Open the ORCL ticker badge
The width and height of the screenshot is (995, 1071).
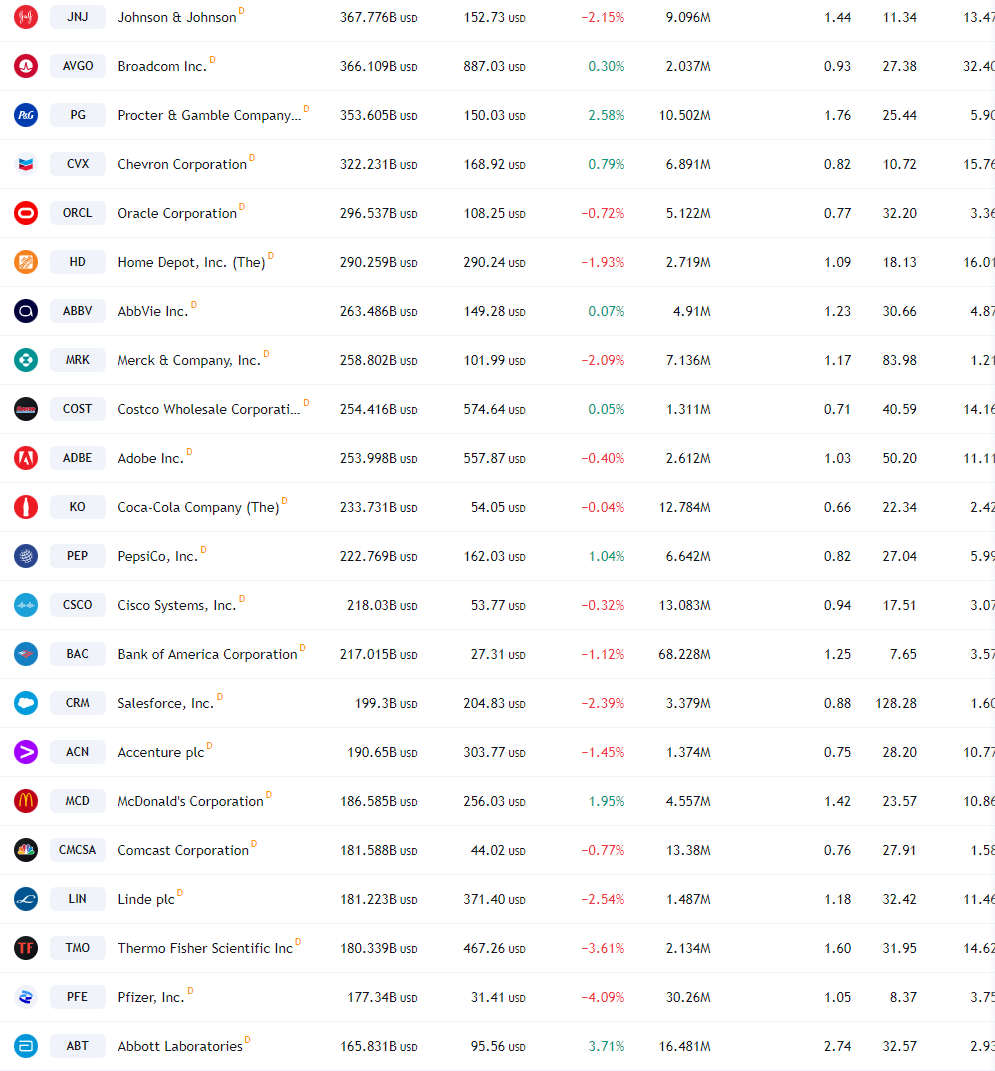point(78,213)
